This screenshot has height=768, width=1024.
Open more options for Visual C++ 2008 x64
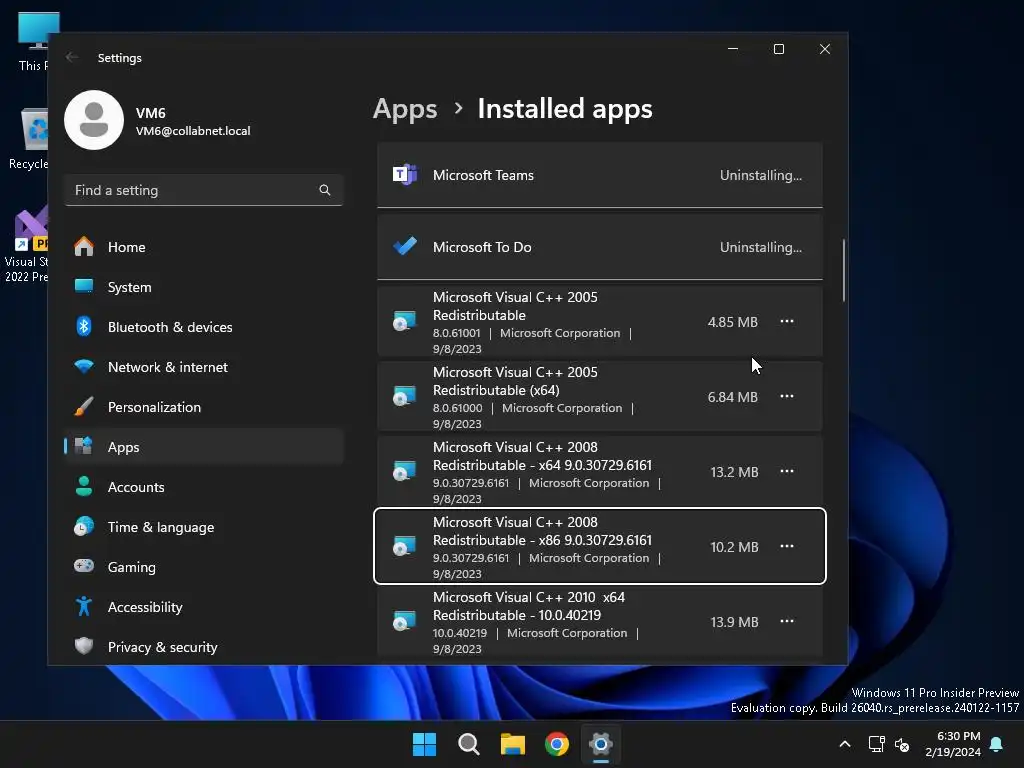pyautogui.click(x=787, y=472)
